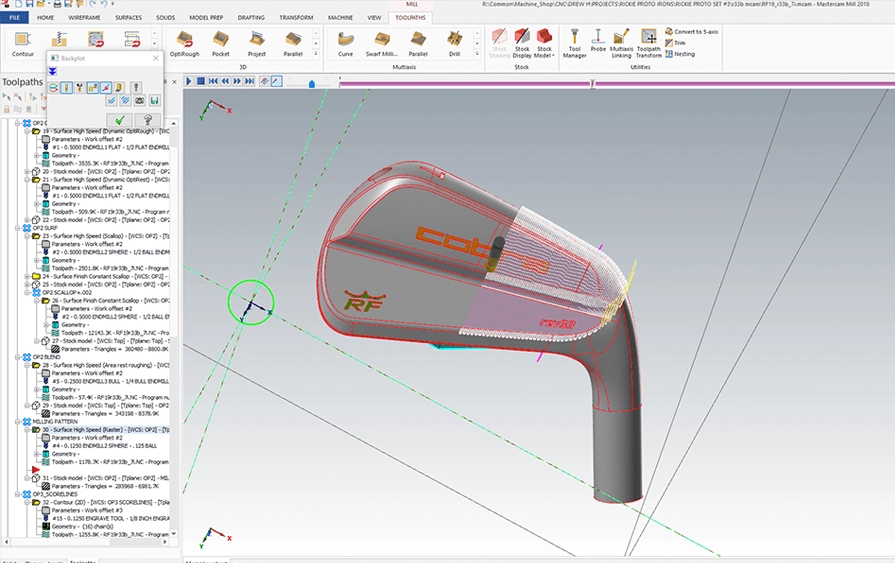The height and width of the screenshot is (563, 895).
Task: Collapse the OP2 BLEND group
Action: coord(18,357)
